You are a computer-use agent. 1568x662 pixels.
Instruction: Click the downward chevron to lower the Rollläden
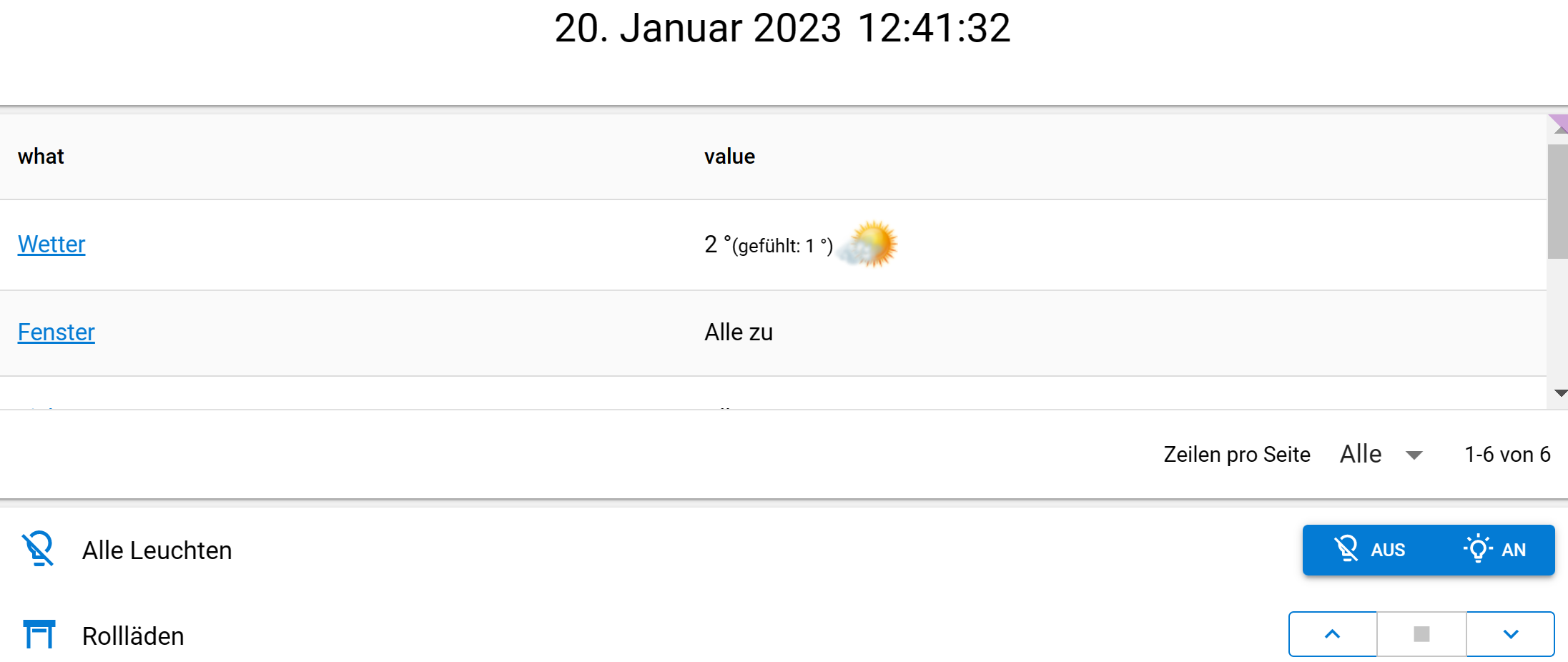click(1510, 634)
